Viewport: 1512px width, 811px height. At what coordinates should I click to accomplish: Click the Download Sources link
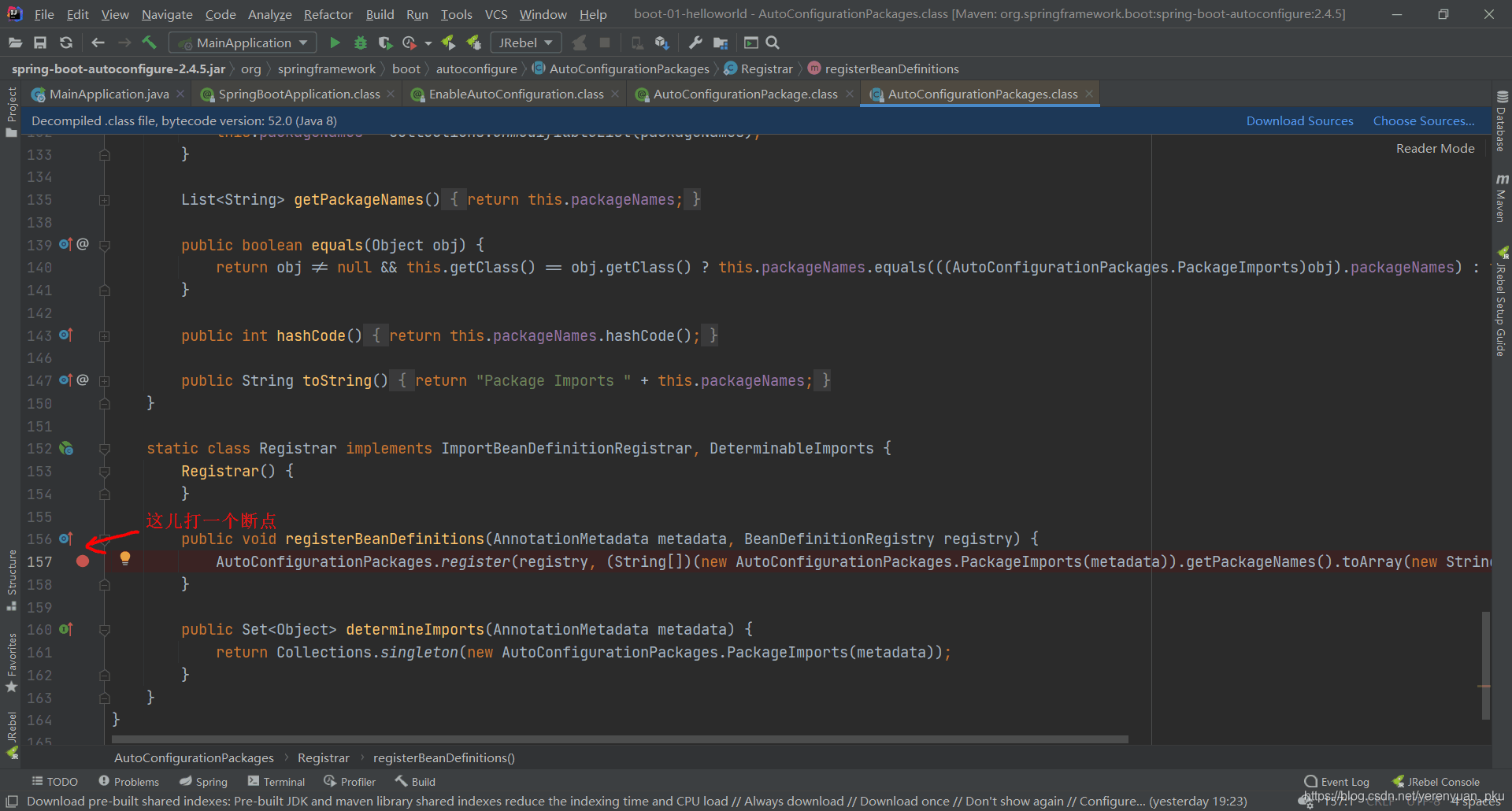pos(1299,120)
